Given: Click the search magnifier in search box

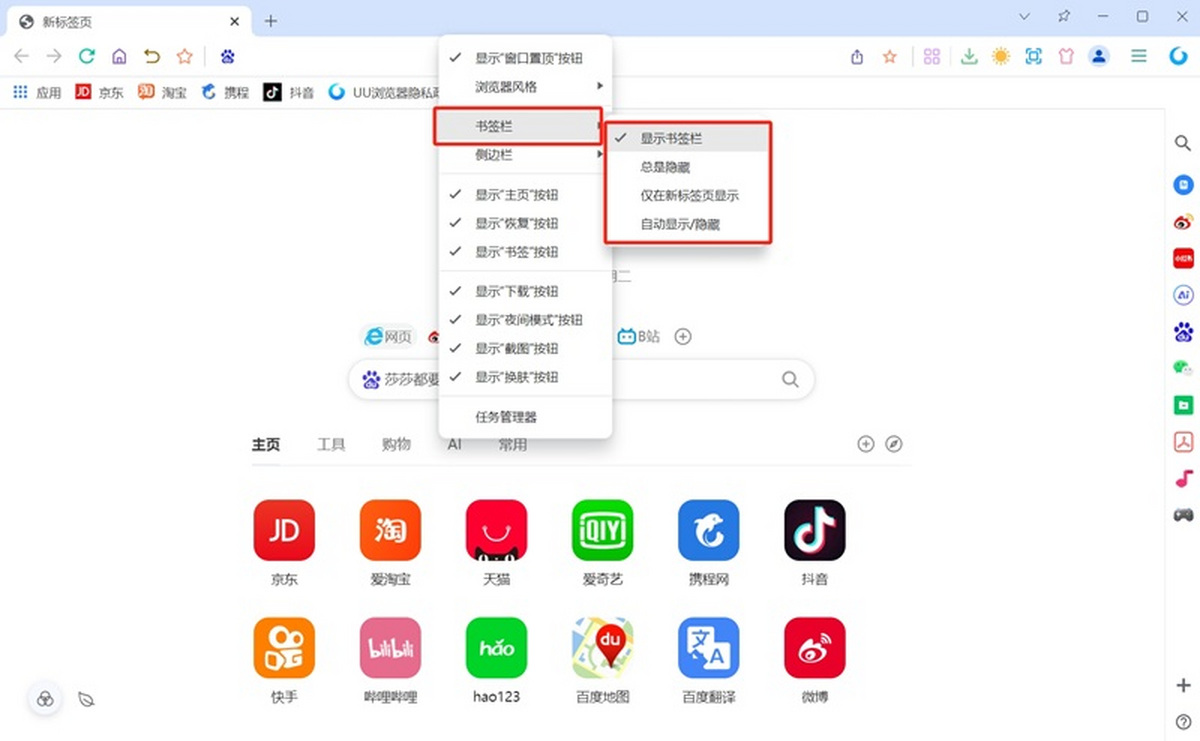Looking at the screenshot, I should 790,379.
